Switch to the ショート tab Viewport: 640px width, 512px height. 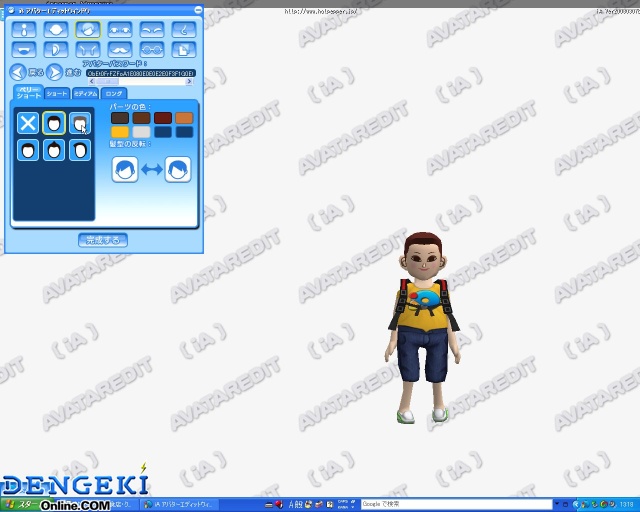point(57,93)
